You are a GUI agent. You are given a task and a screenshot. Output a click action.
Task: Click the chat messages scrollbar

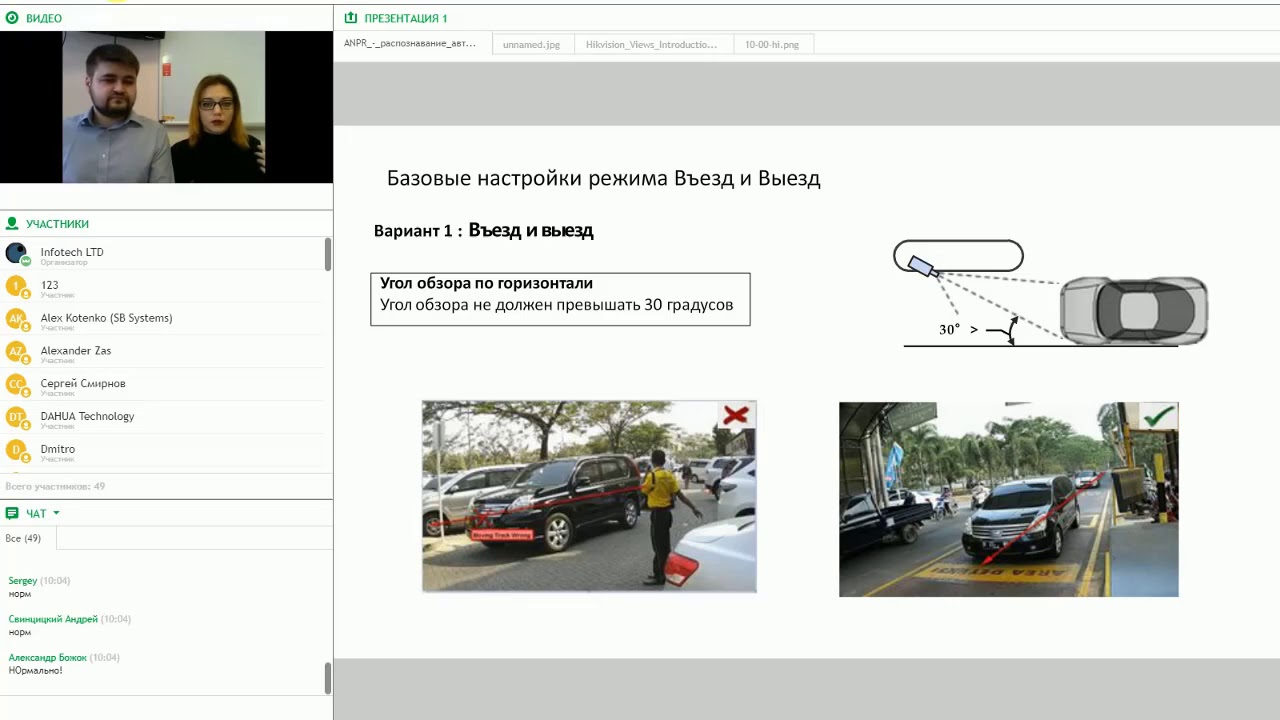328,679
